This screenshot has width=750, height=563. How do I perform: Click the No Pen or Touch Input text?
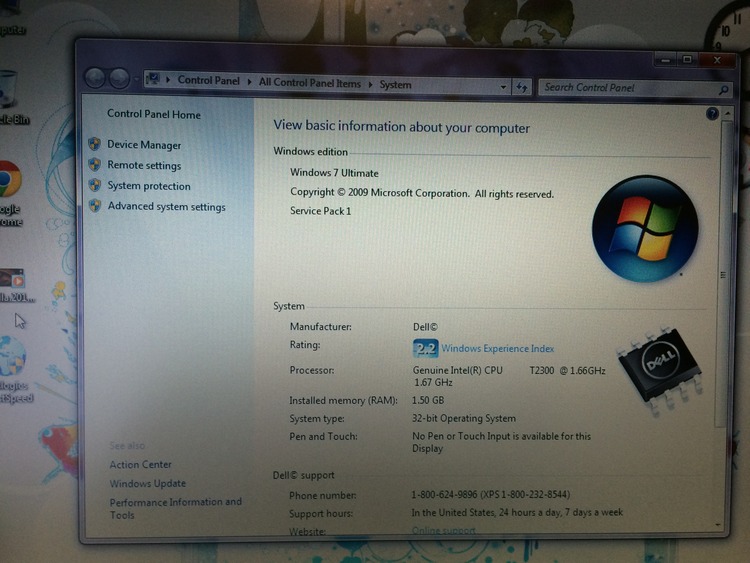[501, 442]
